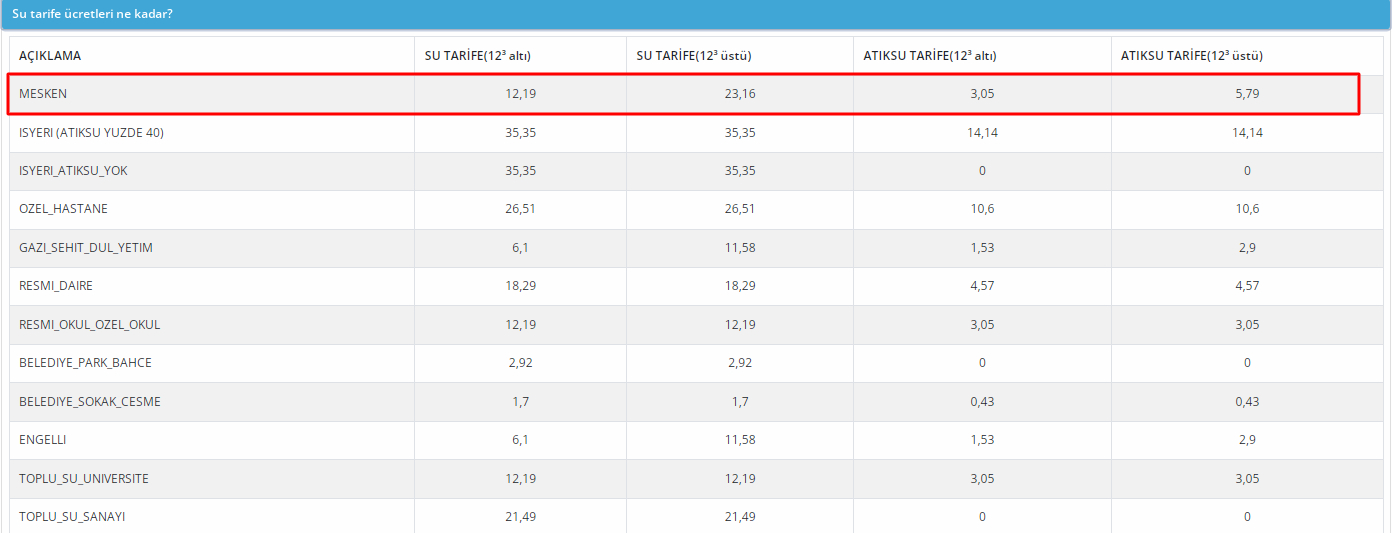Image resolution: width=1392 pixels, height=533 pixels.
Task: Click the SU TARİFE(12³ üstü) column header
Action: 694,56
